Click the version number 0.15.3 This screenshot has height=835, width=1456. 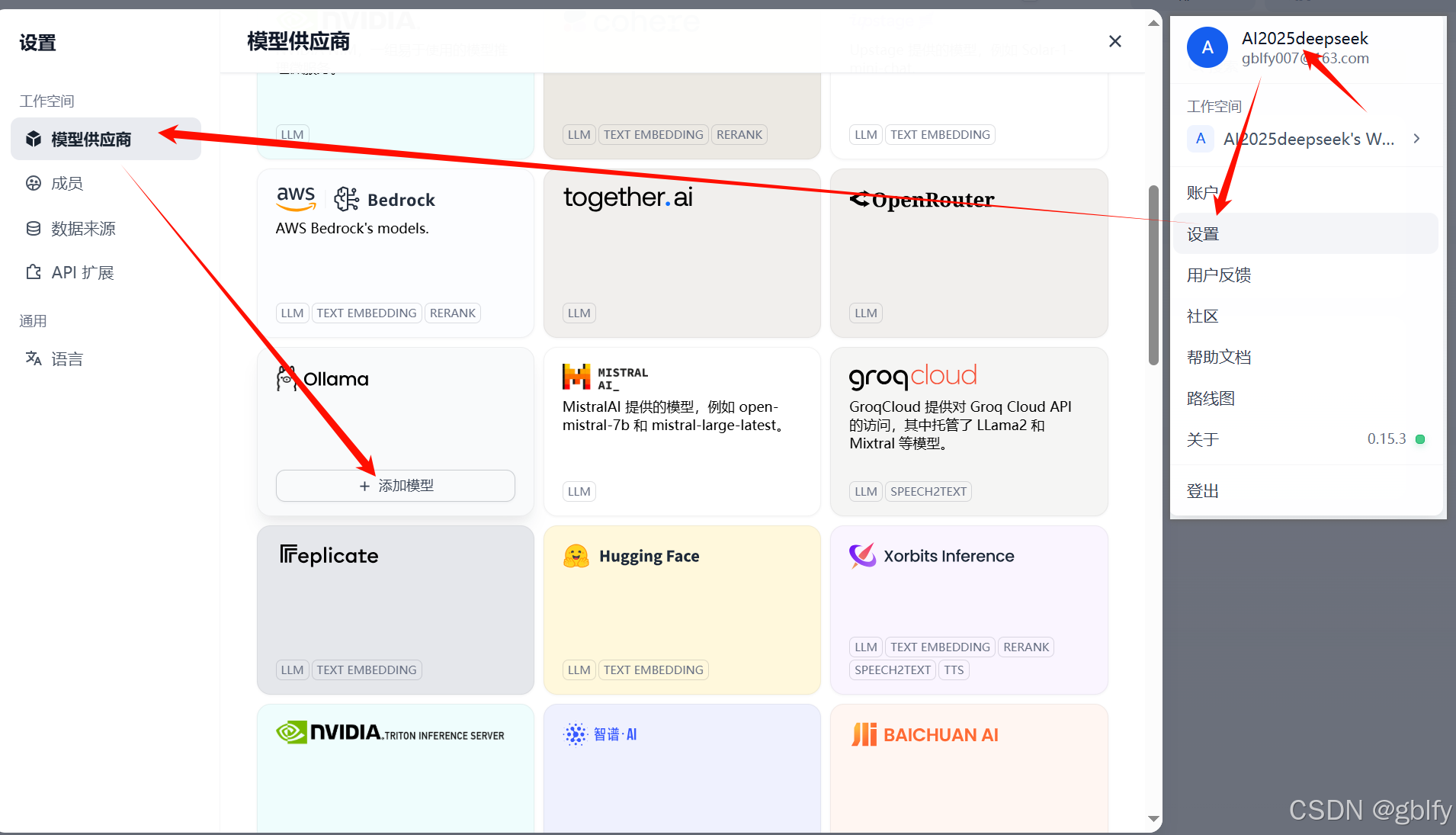pos(1387,438)
